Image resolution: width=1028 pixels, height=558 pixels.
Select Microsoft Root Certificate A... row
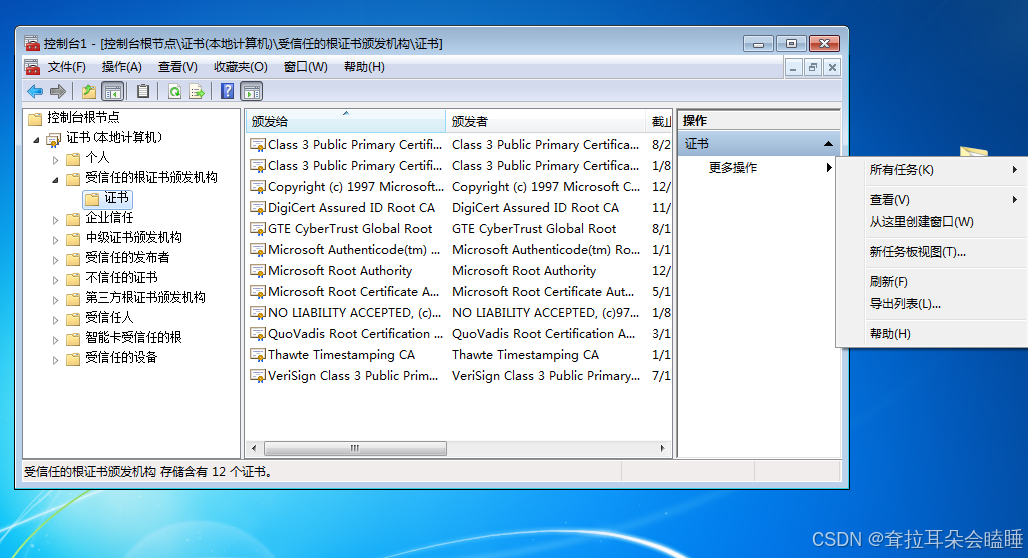click(x=460, y=292)
